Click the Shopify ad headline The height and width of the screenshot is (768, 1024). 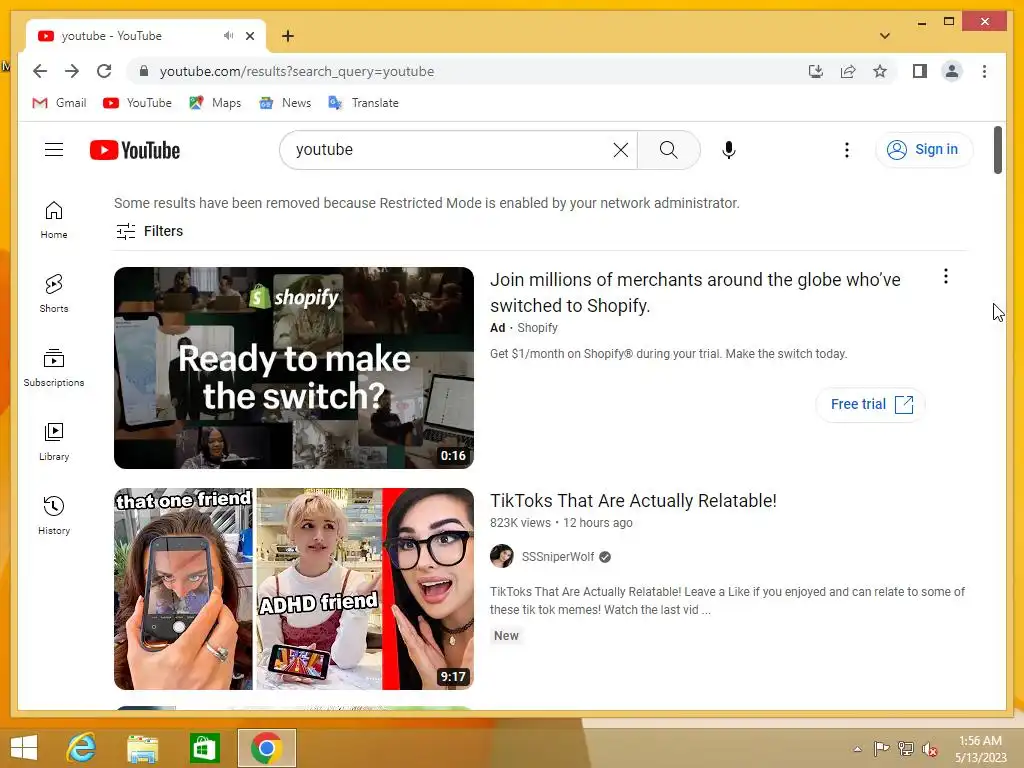695,293
